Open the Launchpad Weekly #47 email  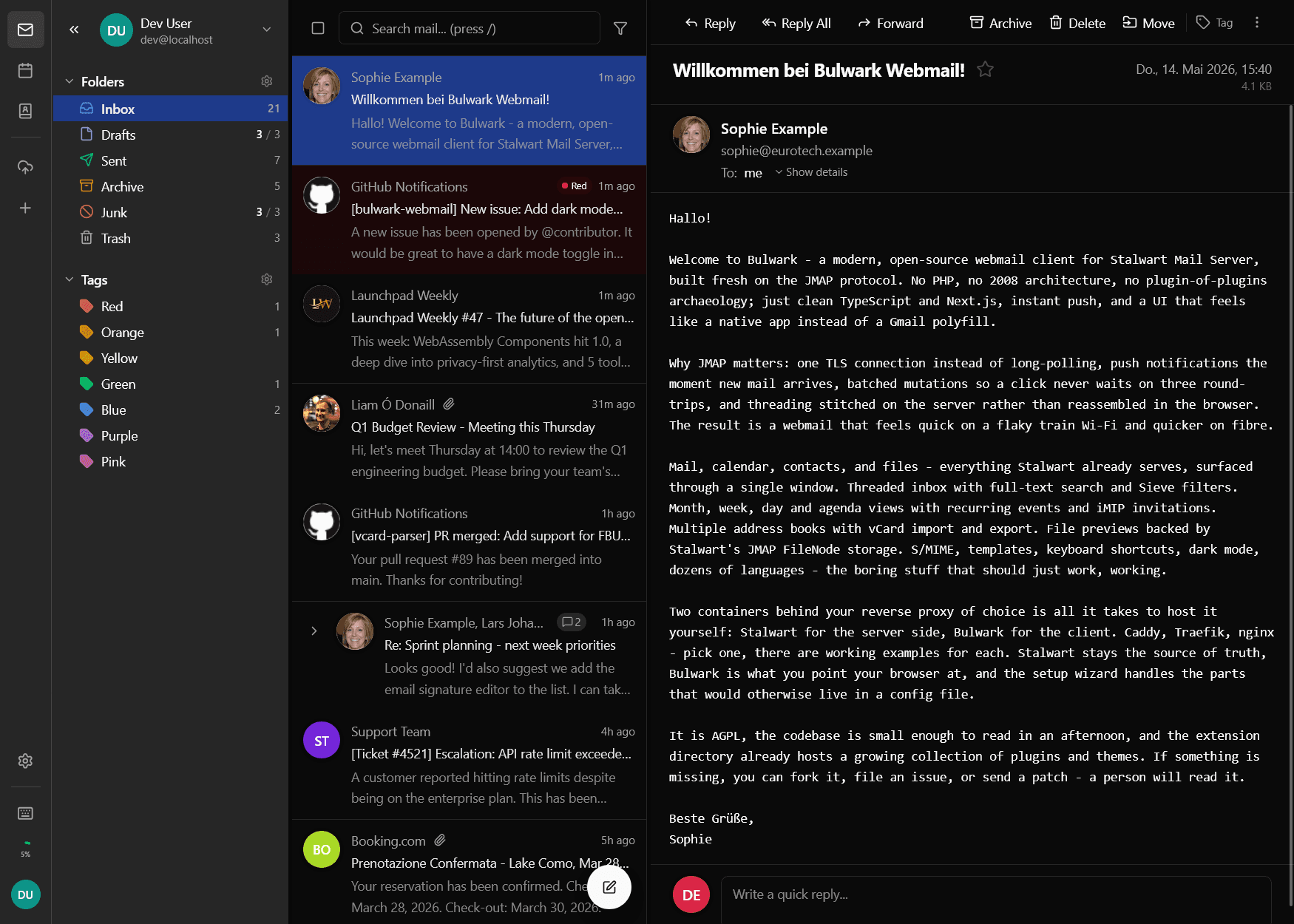(x=469, y=329)
